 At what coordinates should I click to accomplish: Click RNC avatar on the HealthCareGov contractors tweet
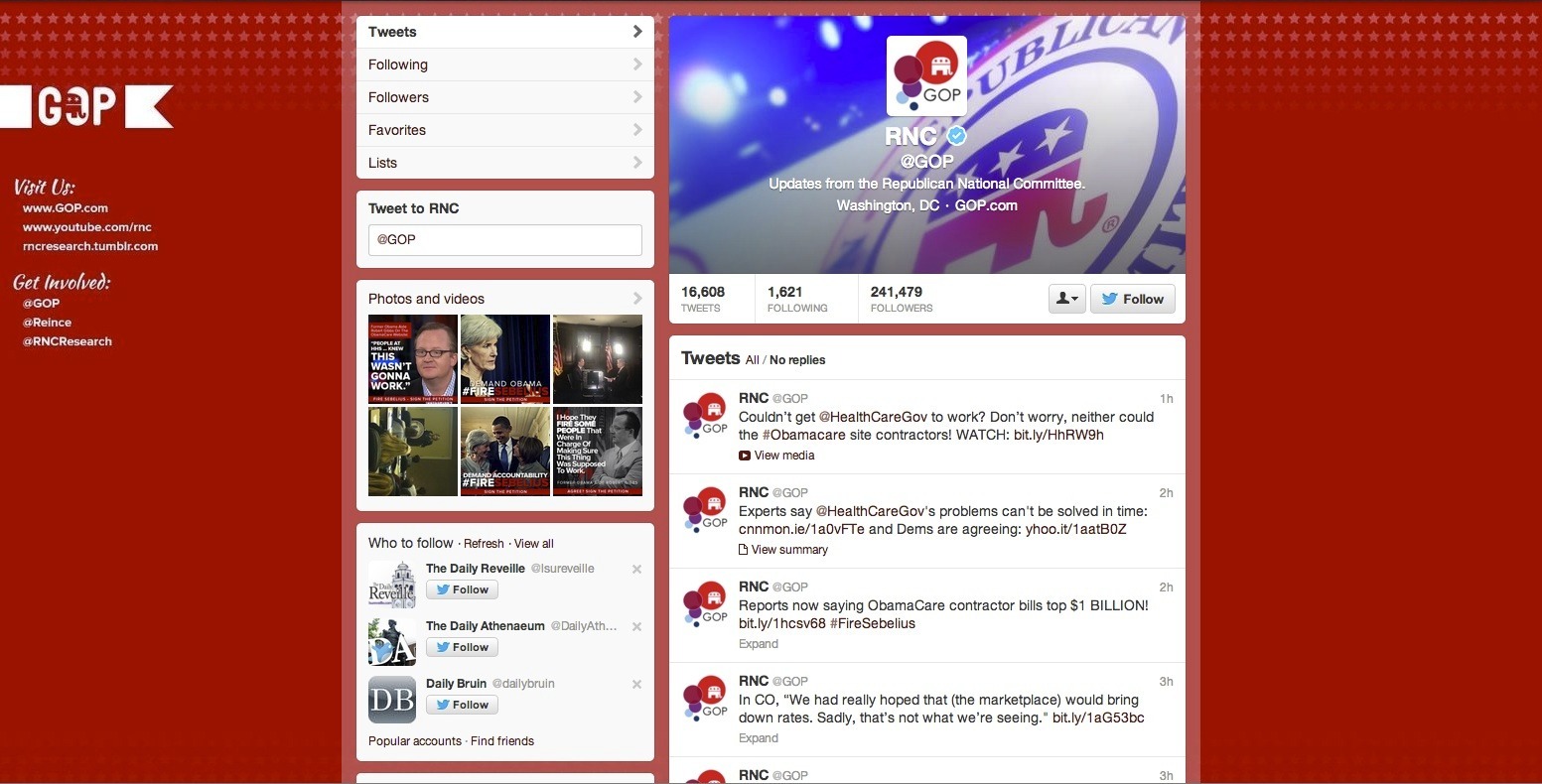coord(705,415)
